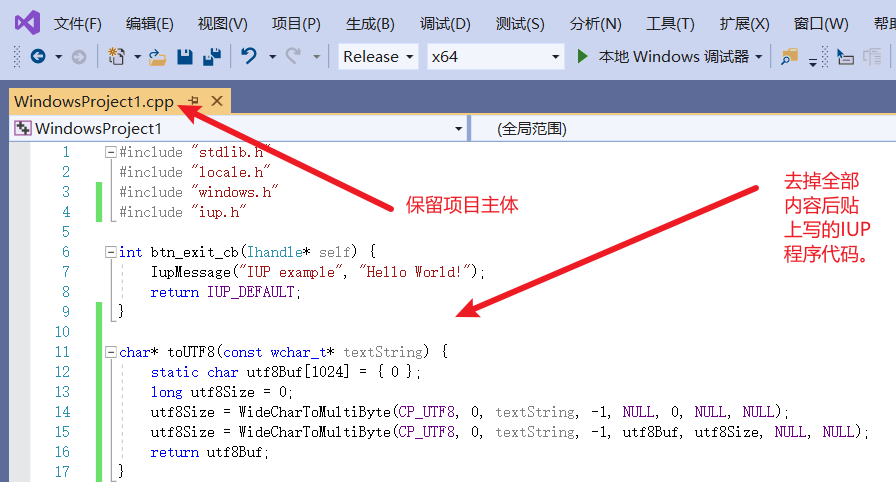Screen dimensions: 896x482
Task: Open the 生成(B) menu
Action: (370, 24)
